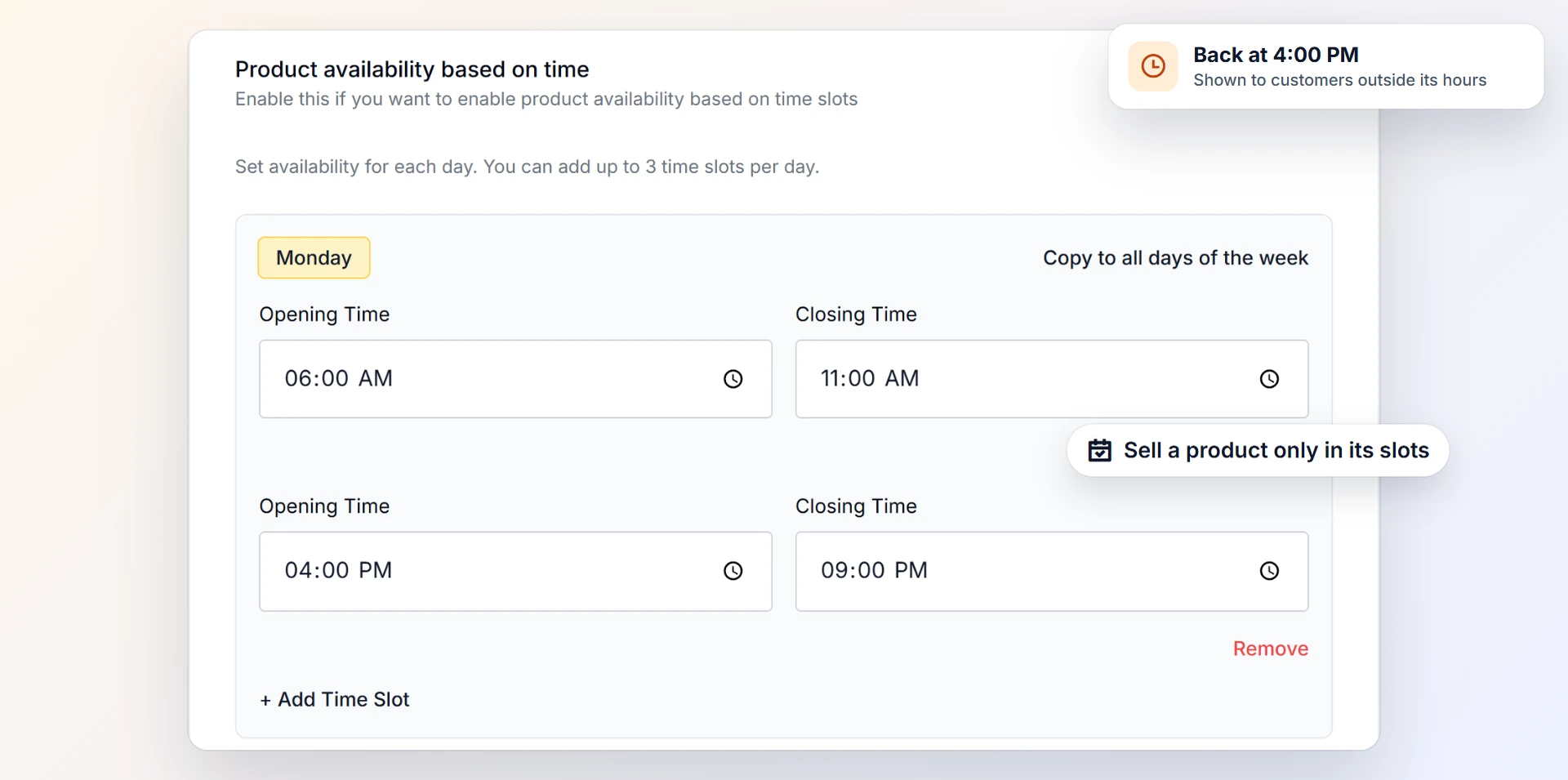Click 'Sell a product only in its slots' label
The width and height of the screenshot is (1568, 780).
tap(1276, 450)
